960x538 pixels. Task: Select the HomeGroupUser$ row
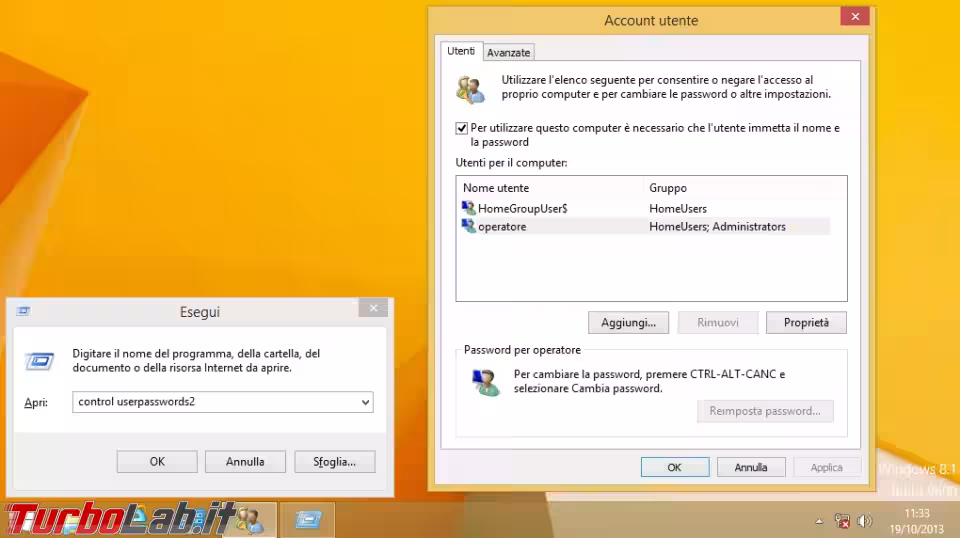[x=645, y=209]
